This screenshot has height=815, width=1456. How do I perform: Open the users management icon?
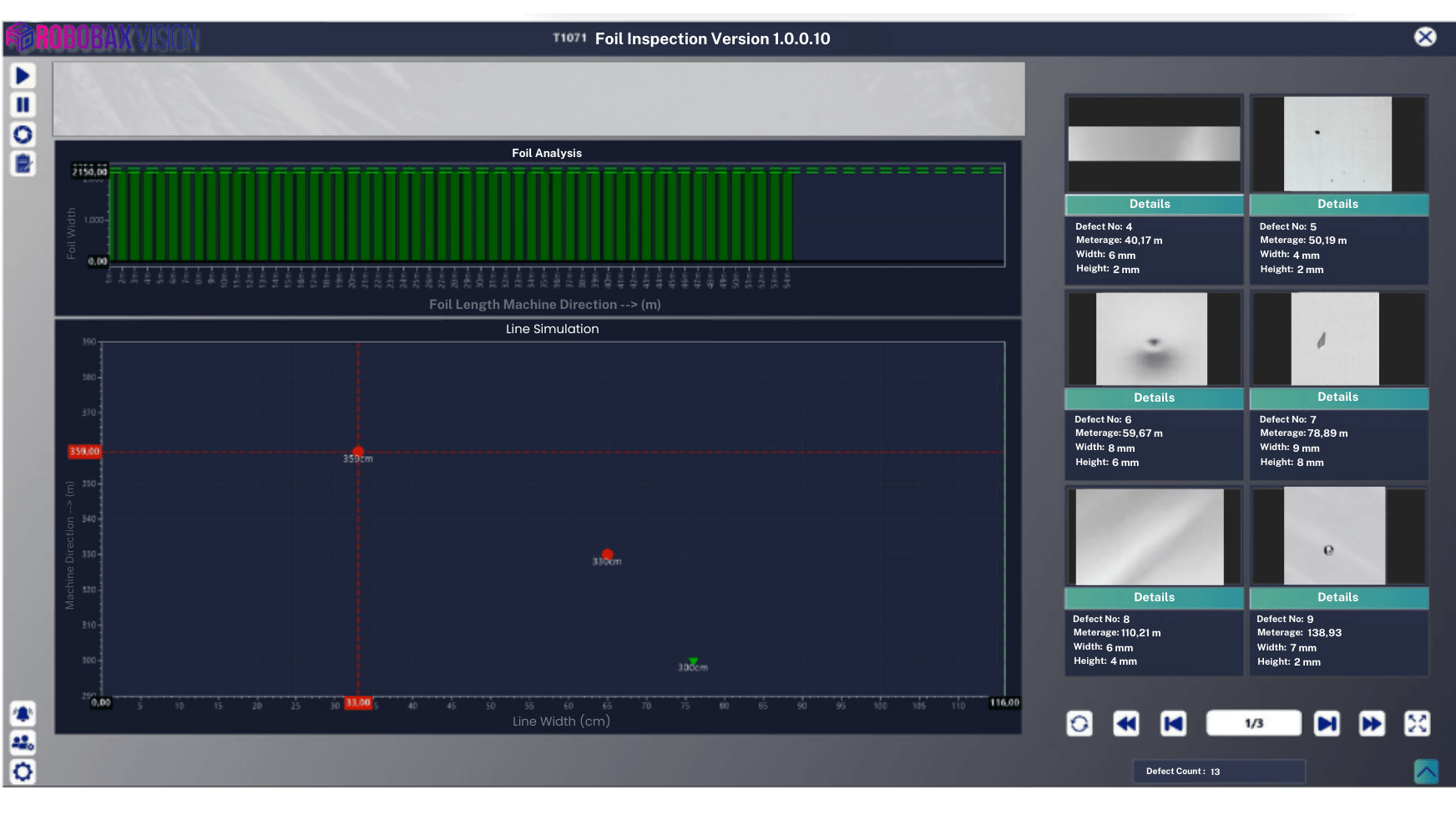click(x=23, y=742)
